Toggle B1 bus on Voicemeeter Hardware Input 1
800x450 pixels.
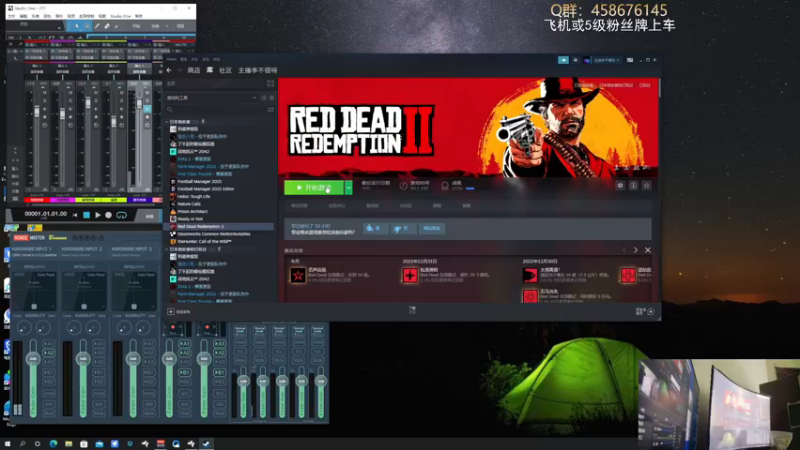(x=48, y=372)
